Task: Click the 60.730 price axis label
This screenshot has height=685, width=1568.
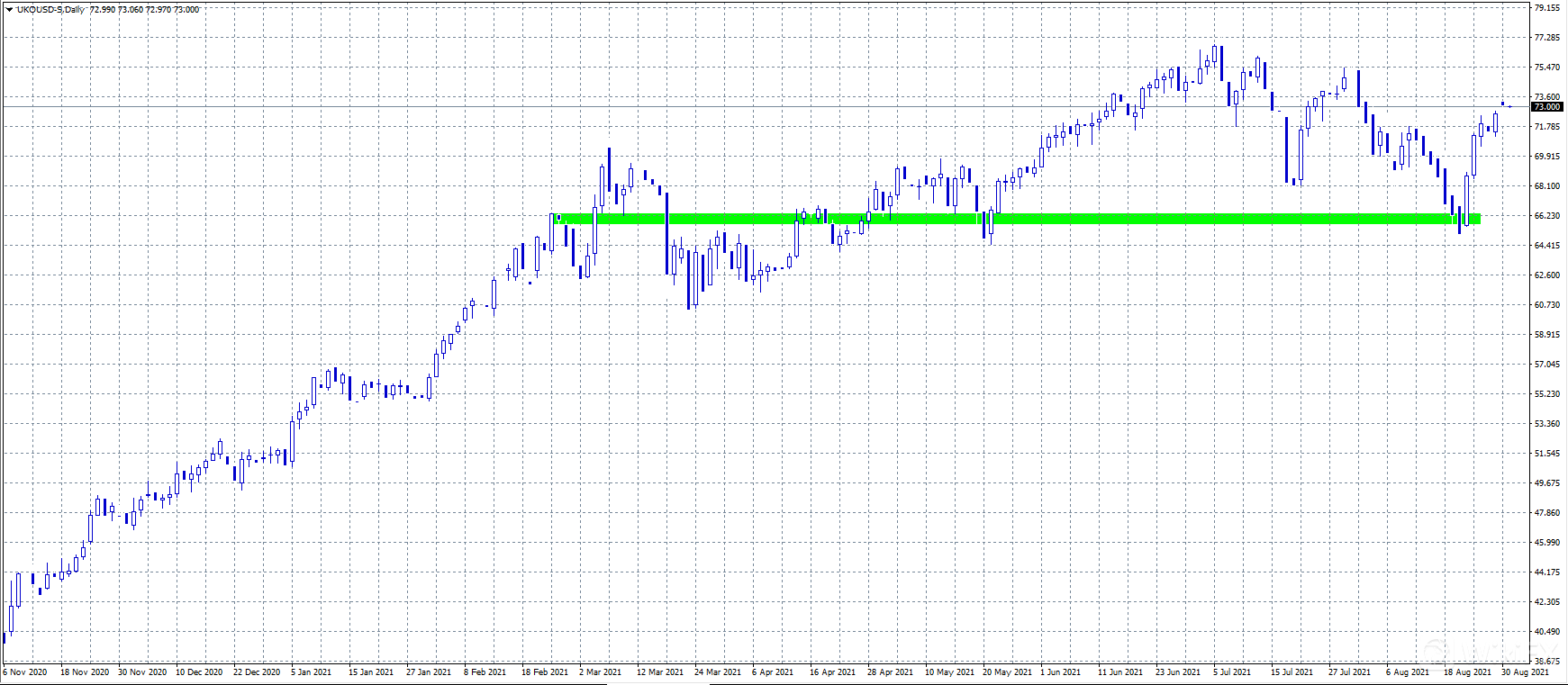Action: point(1547,305)
